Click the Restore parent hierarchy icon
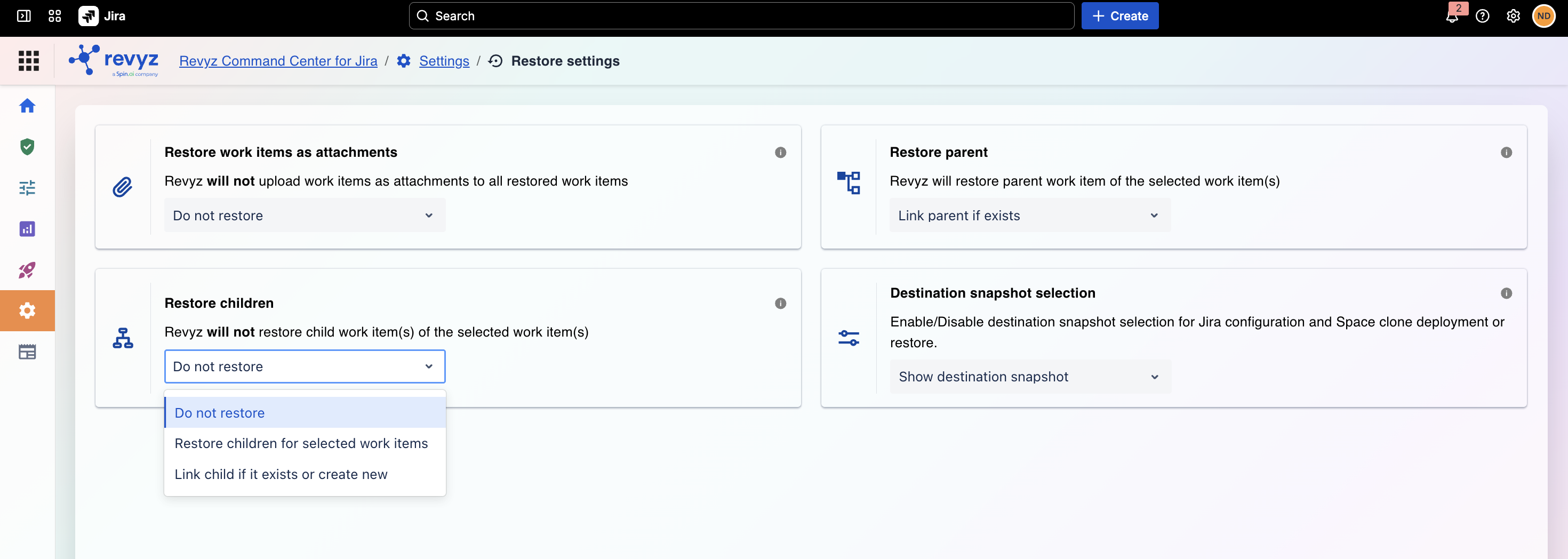The image size is (1568, 559). tap(849, 182)
